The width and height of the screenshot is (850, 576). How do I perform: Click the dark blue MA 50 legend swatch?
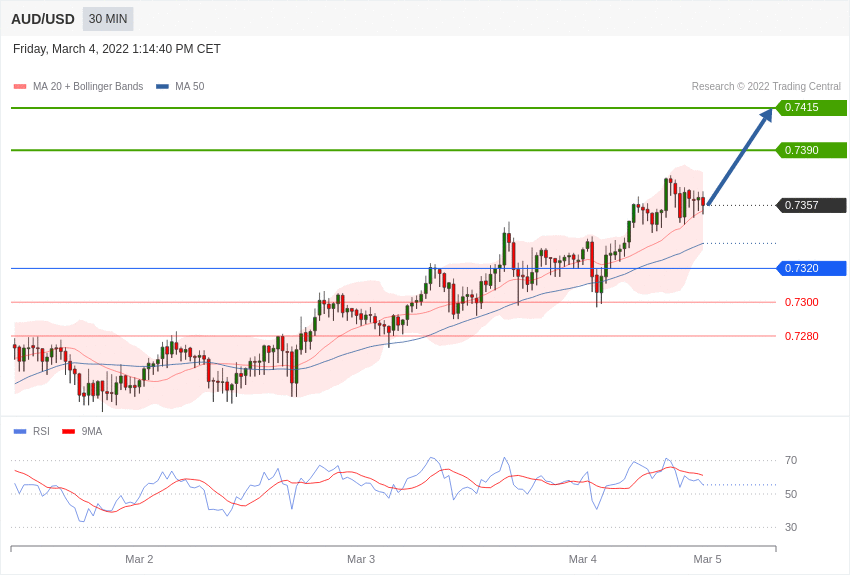click(162, 87)
